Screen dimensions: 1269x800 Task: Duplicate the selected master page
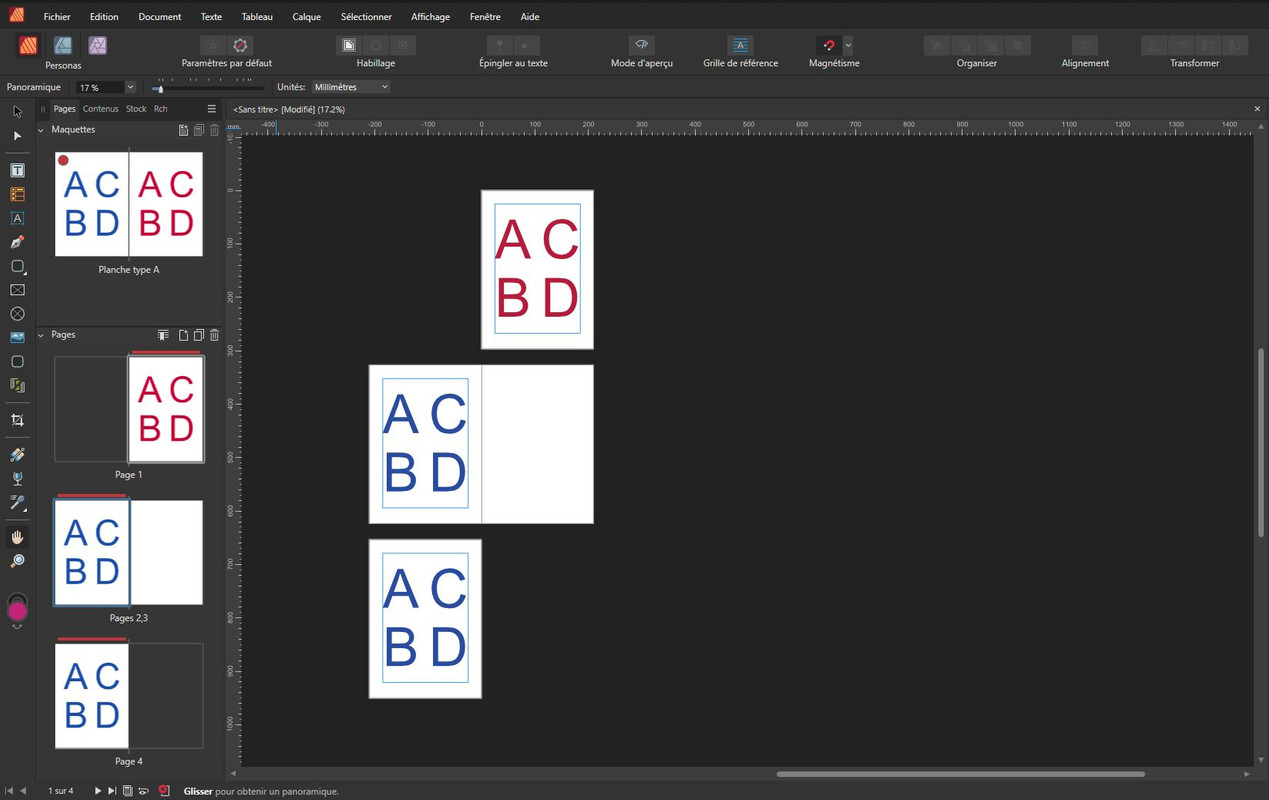click(x=198, y=130)
